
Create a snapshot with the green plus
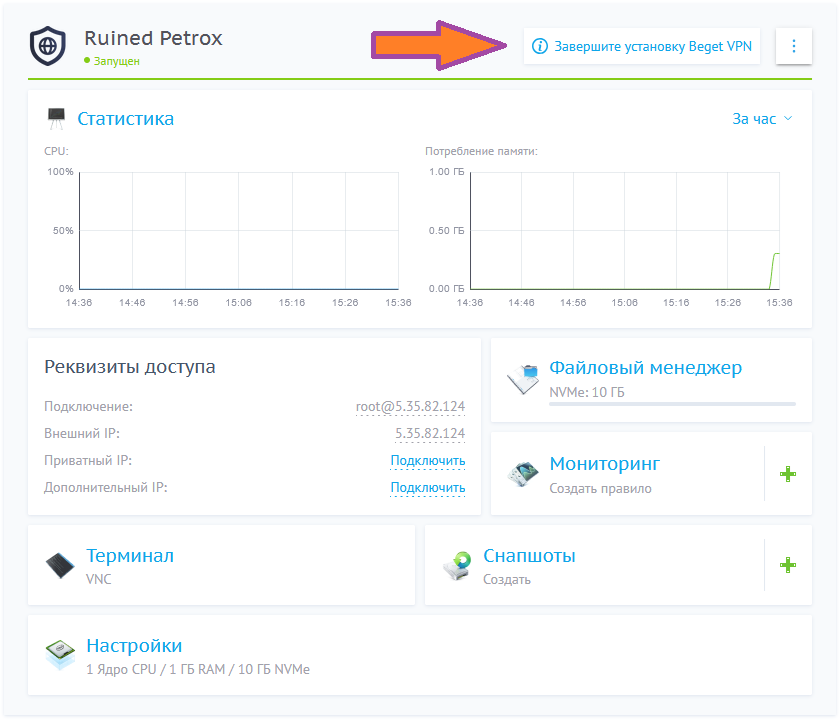click(x=788, y=565)
